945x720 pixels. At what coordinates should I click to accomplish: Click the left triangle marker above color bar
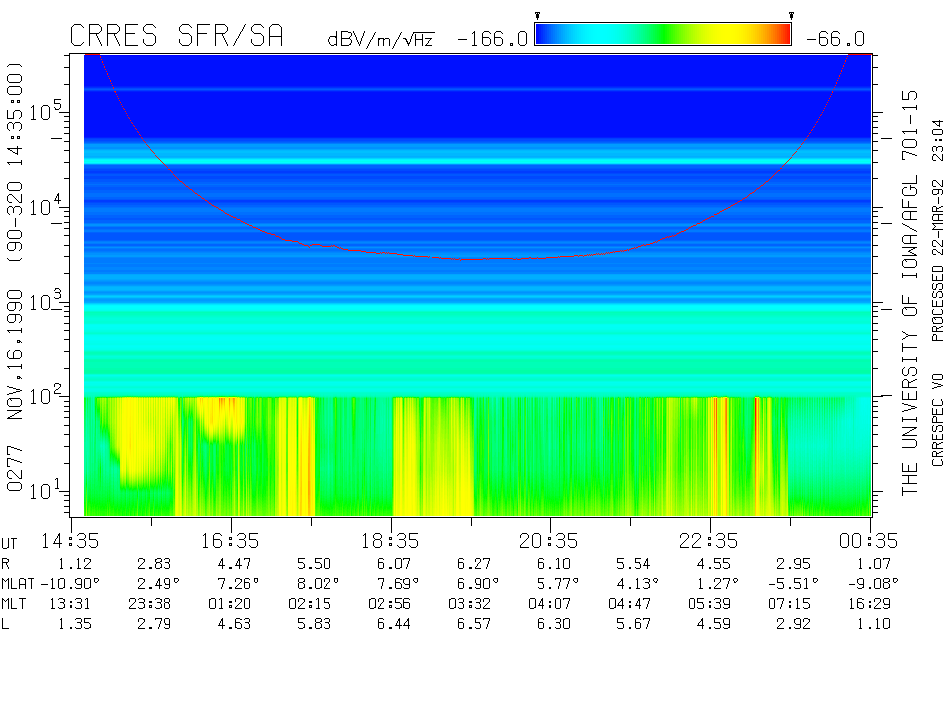point(538,16)
